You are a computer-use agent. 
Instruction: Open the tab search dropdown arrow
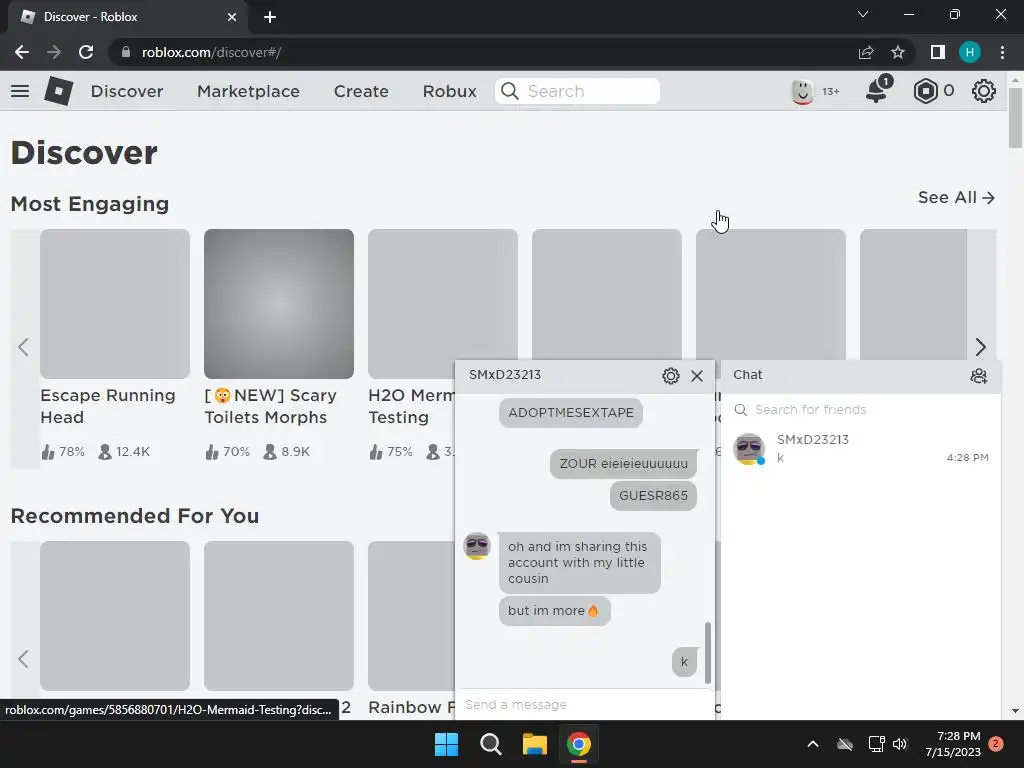[863, 14]
